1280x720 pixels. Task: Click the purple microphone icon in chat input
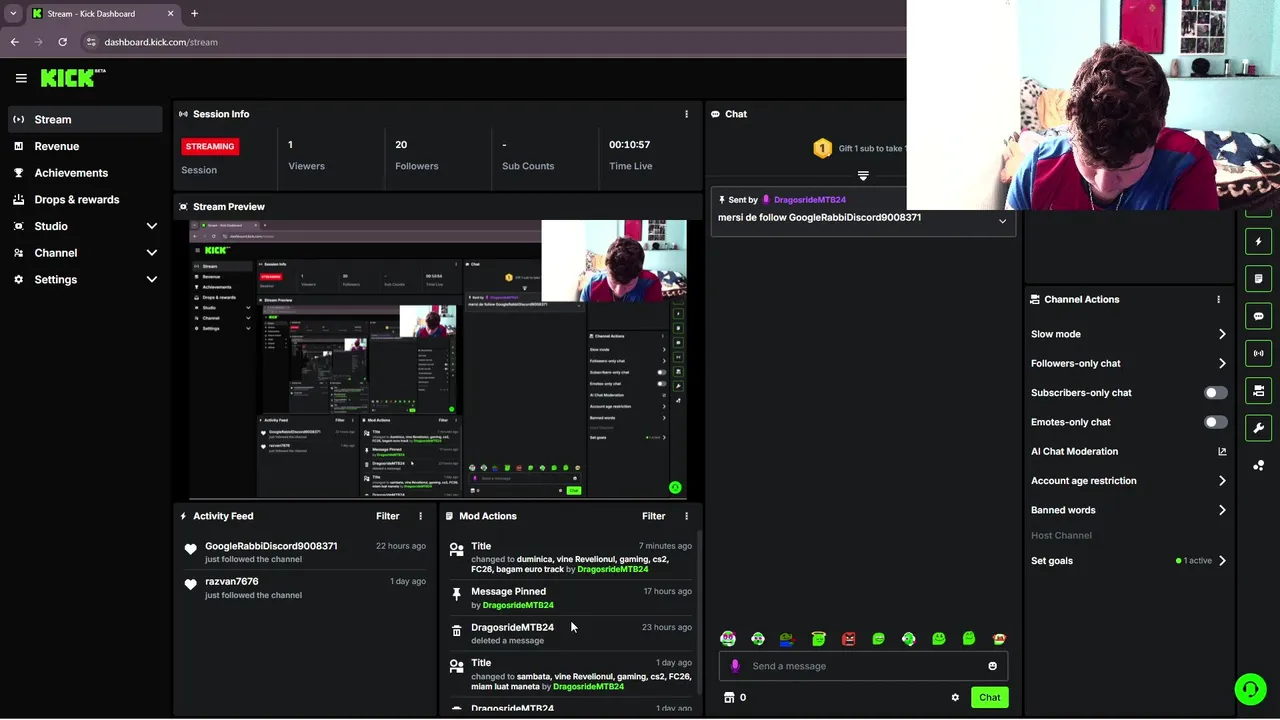click(736, 666)
